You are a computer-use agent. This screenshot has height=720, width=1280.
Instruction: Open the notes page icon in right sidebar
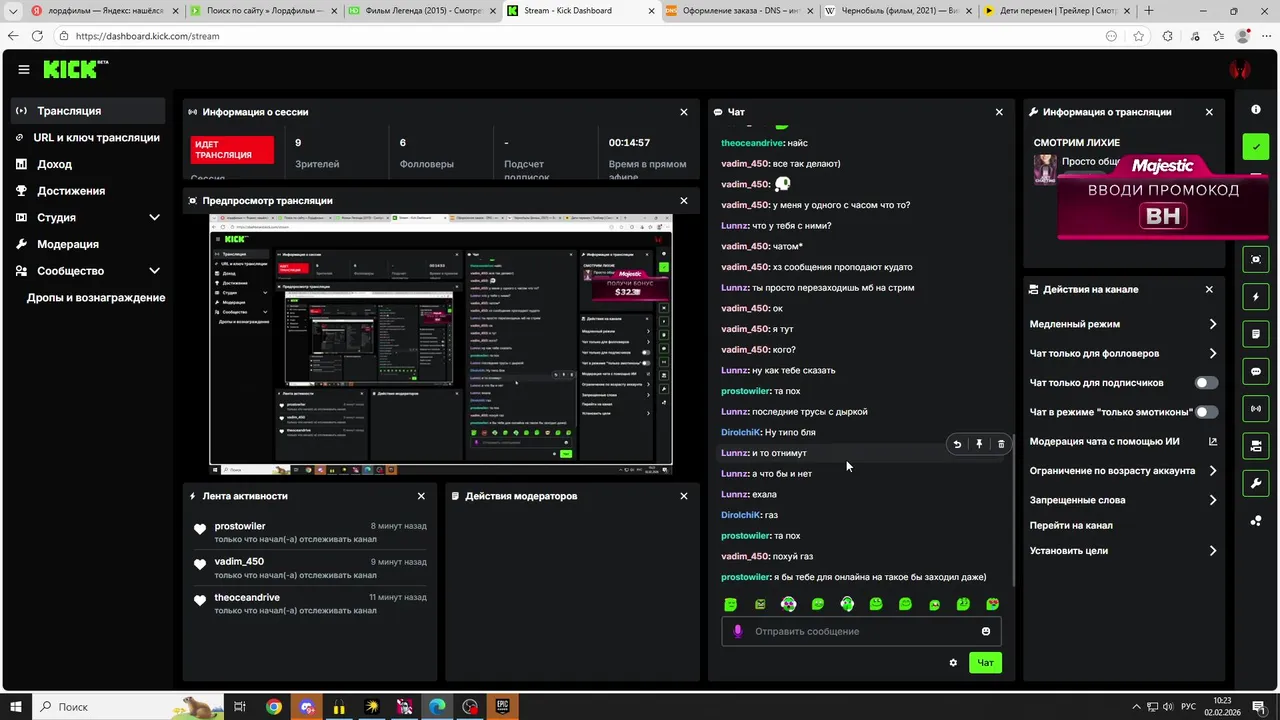coord(1256,334)
